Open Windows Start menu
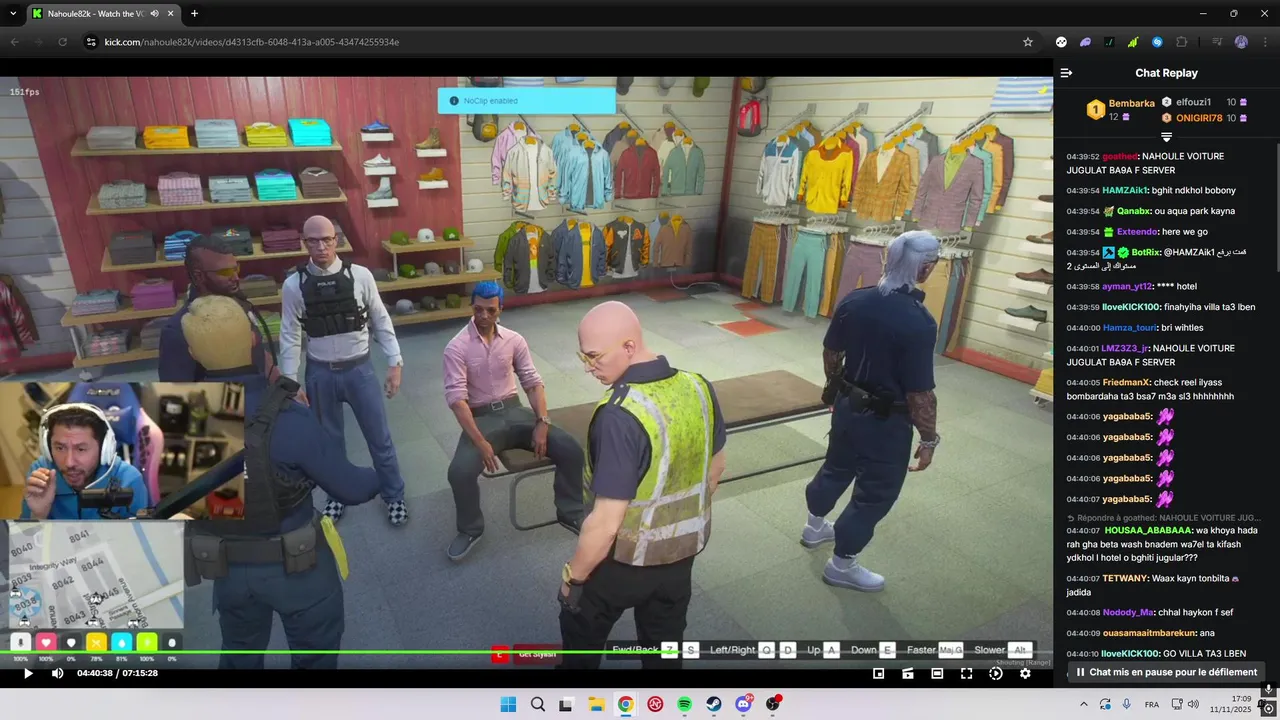 pyautogui.click(x=508, y=704)
